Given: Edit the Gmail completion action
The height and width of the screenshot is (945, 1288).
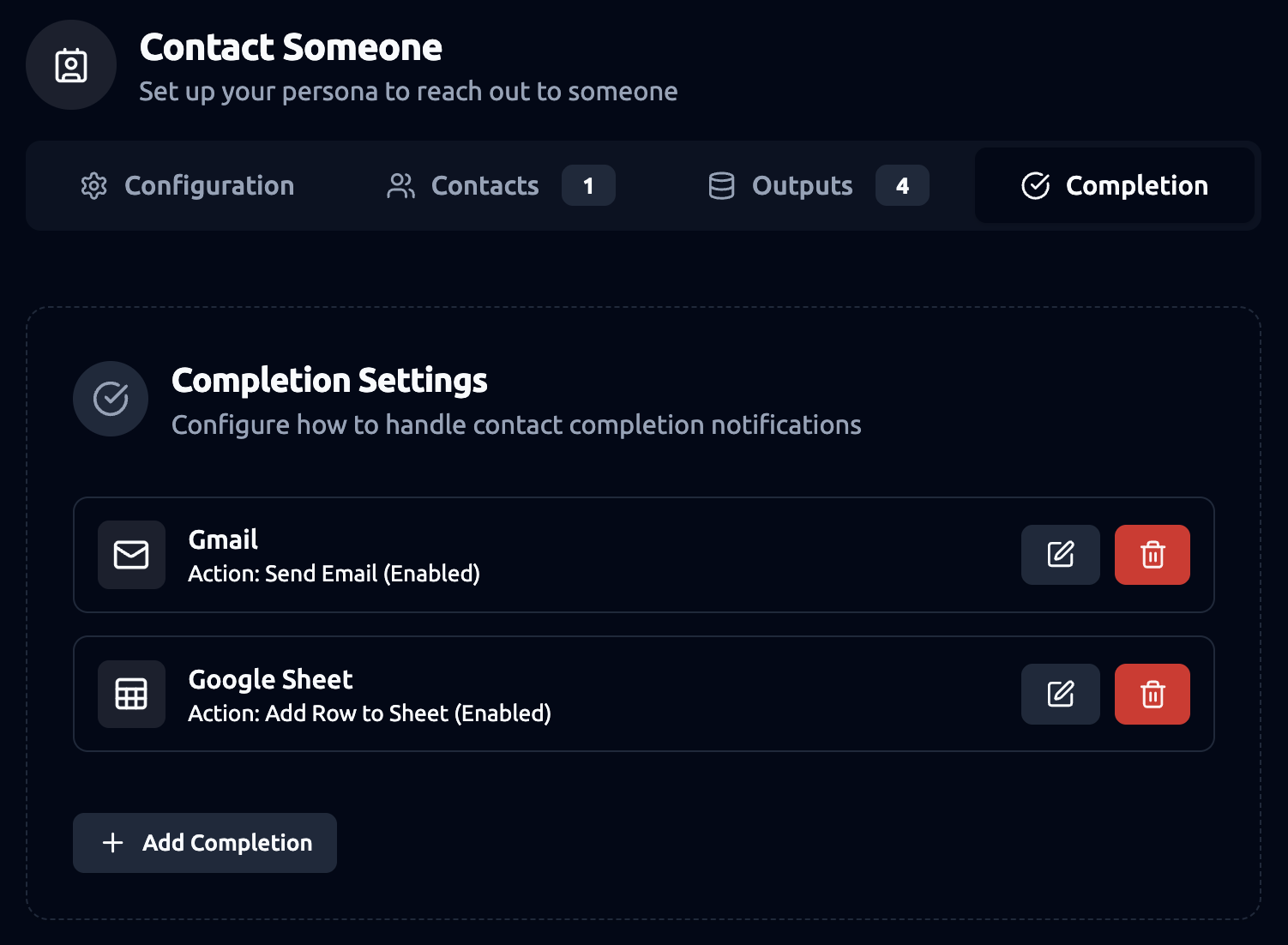Looking at the screenshot, I should pyautogui.click(x=1060, y=555).
